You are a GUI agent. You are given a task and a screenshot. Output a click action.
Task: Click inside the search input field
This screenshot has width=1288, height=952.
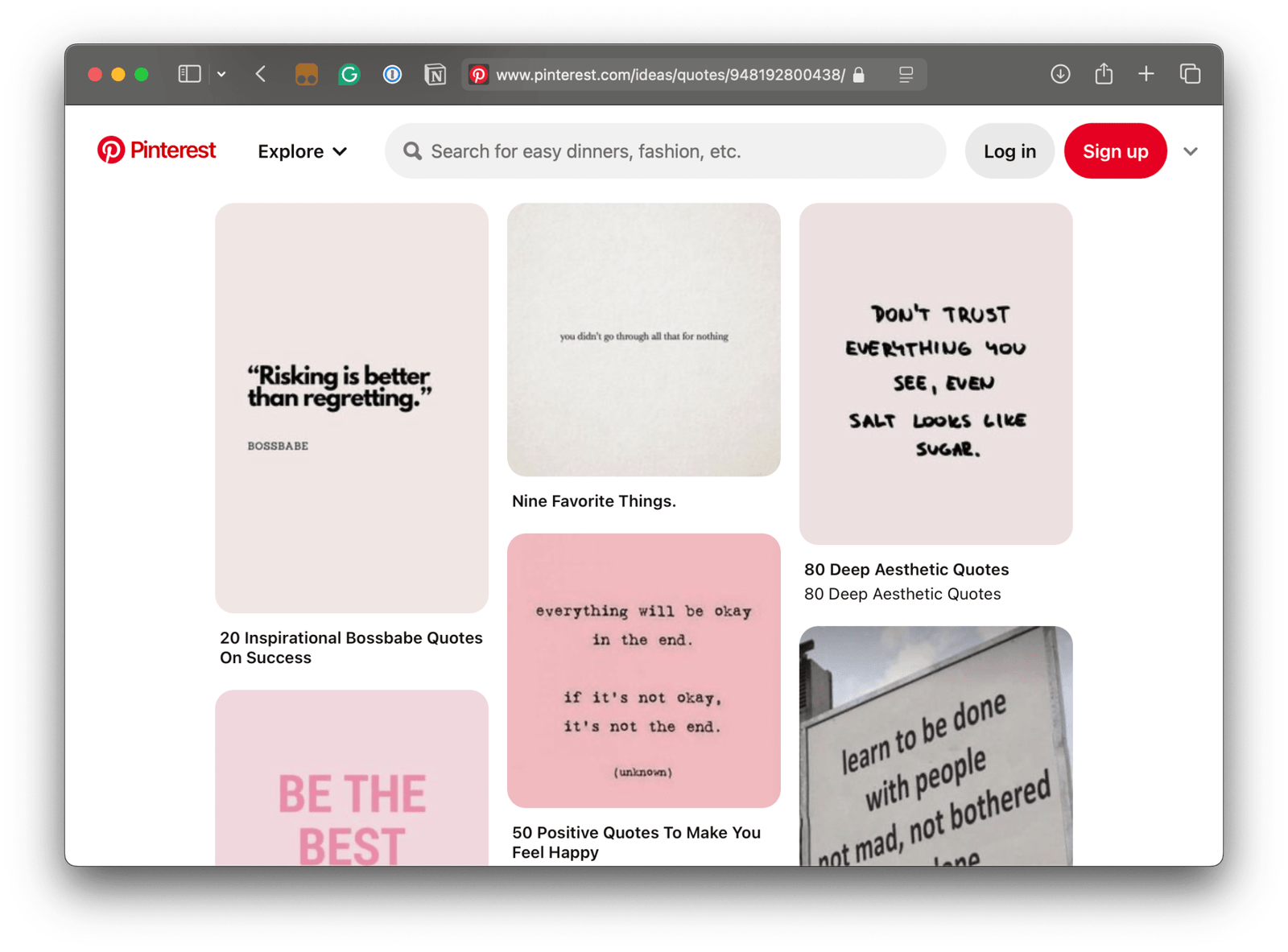point(644,150)
